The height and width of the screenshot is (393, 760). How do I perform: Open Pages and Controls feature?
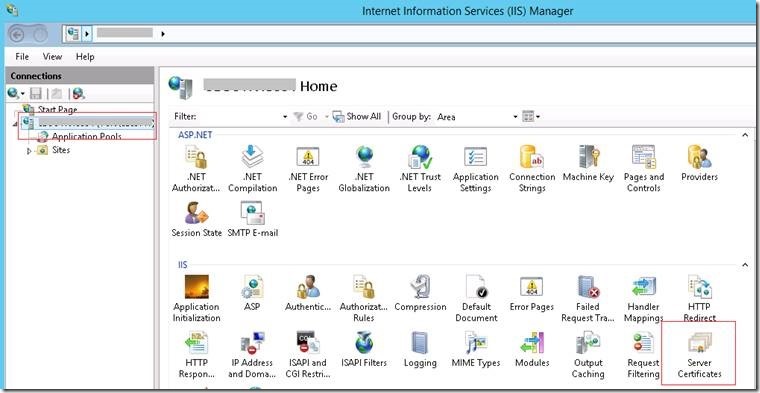(x=644, y=169)
